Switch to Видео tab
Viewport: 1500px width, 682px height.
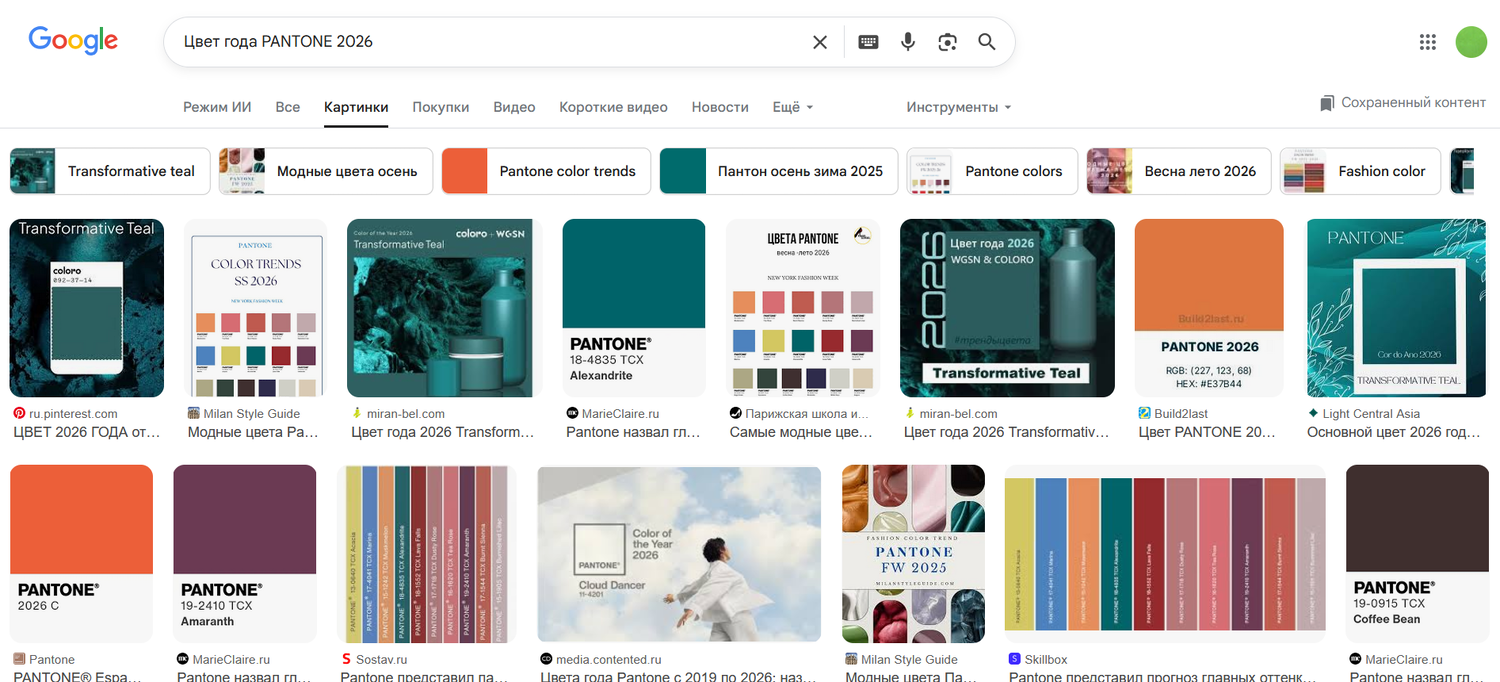coord(514,107)
